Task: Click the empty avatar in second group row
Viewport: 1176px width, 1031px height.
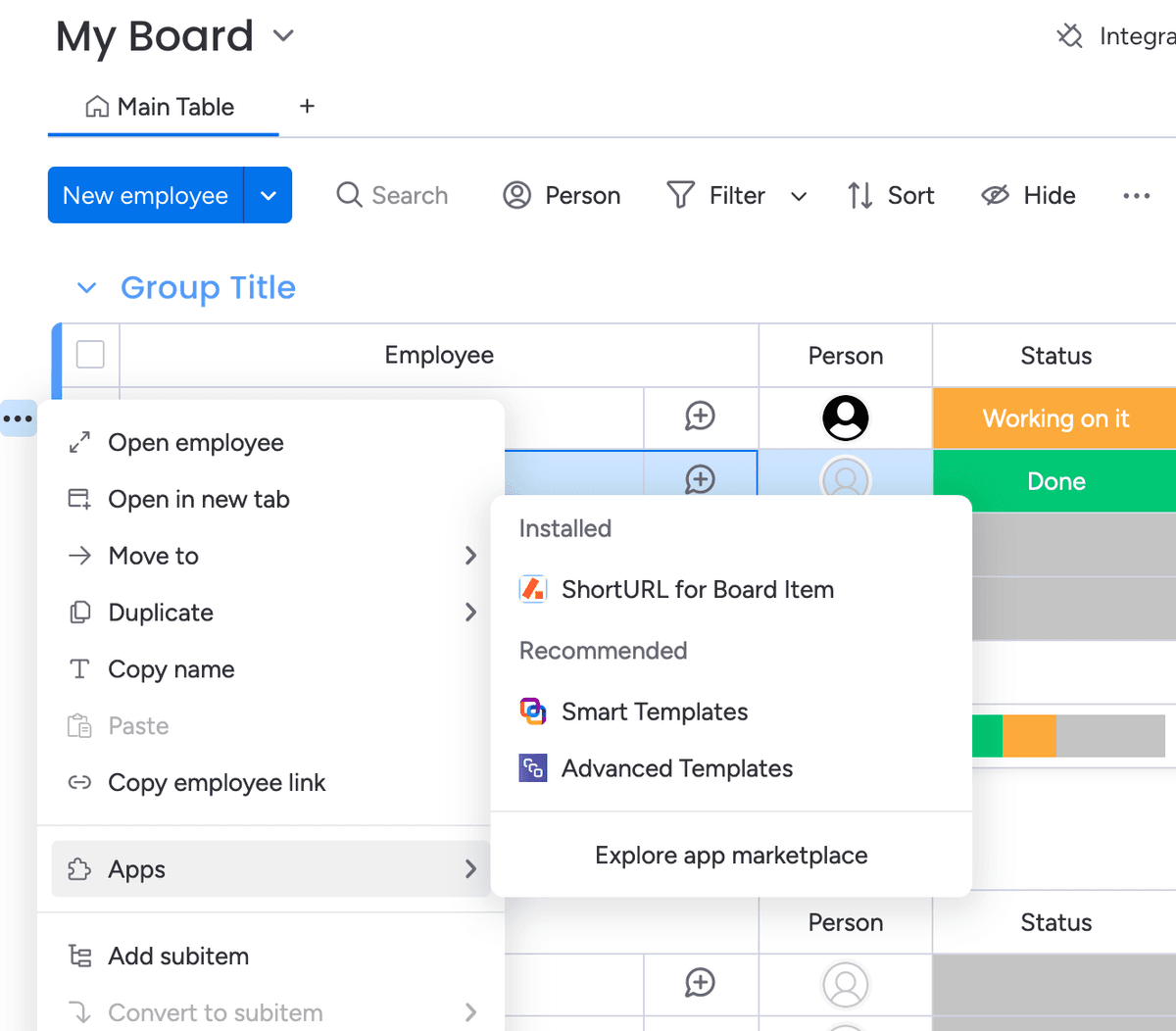Action: [845, 984]
